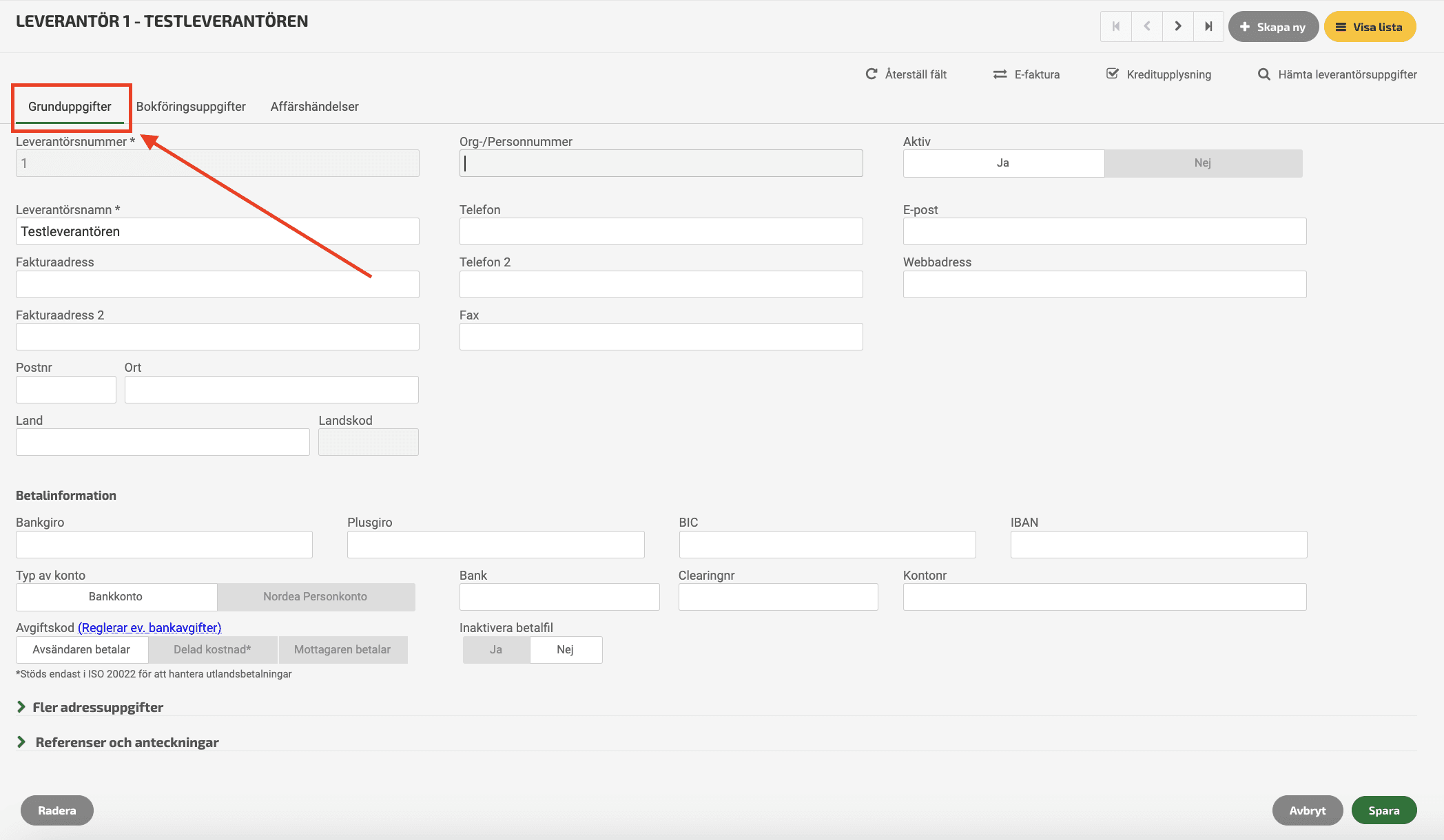Click the Återställ fält refresh icon
The height and width of the screenshot is (840, 1444).
click(x=871, y=74)
